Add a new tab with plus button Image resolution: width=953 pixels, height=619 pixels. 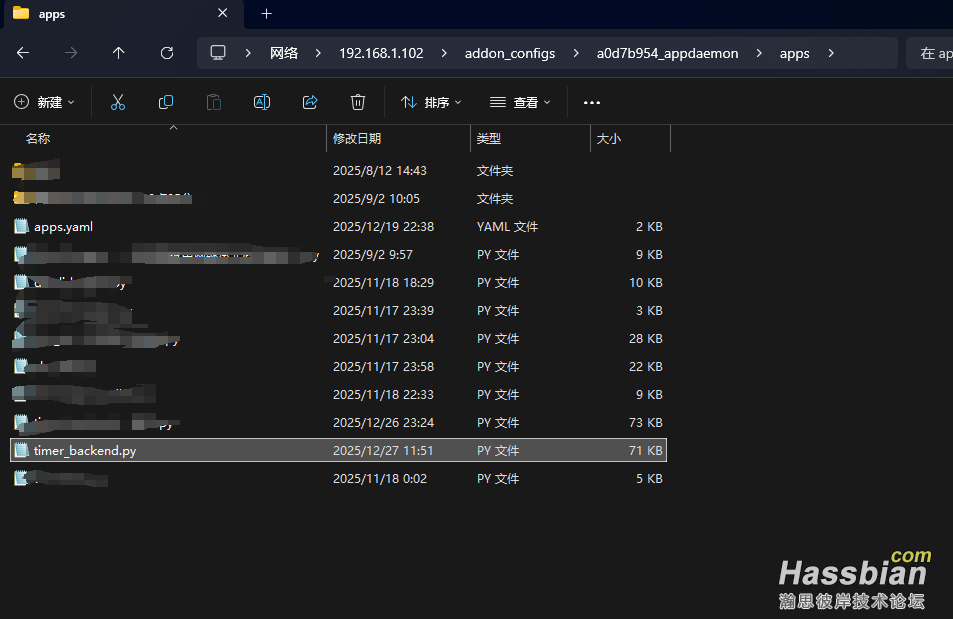click(x=266, y=14)
